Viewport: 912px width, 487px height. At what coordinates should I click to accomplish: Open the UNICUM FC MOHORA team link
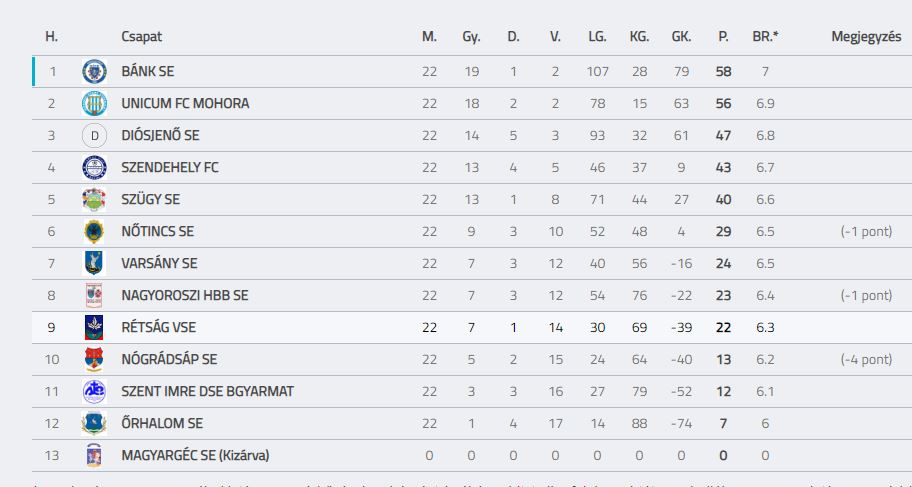click(x=185, y=104)
